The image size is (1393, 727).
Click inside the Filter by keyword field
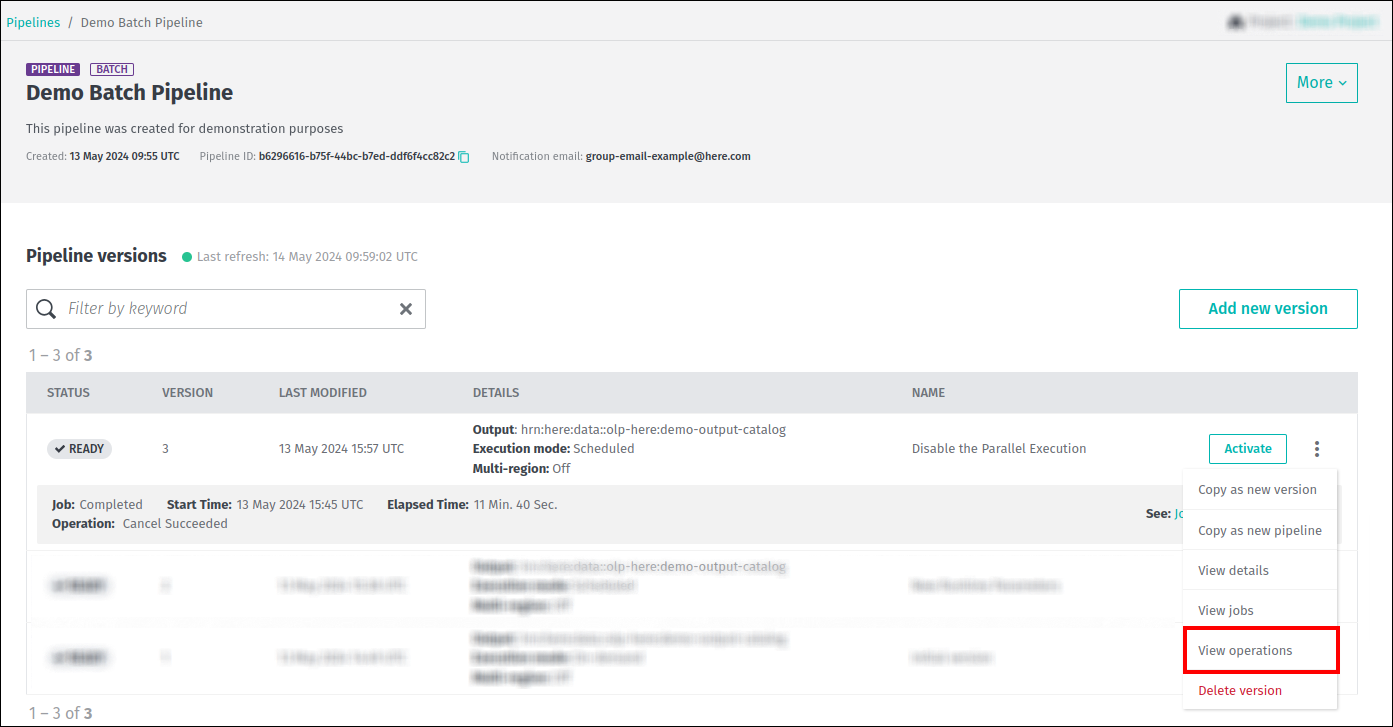click(200, 309)
